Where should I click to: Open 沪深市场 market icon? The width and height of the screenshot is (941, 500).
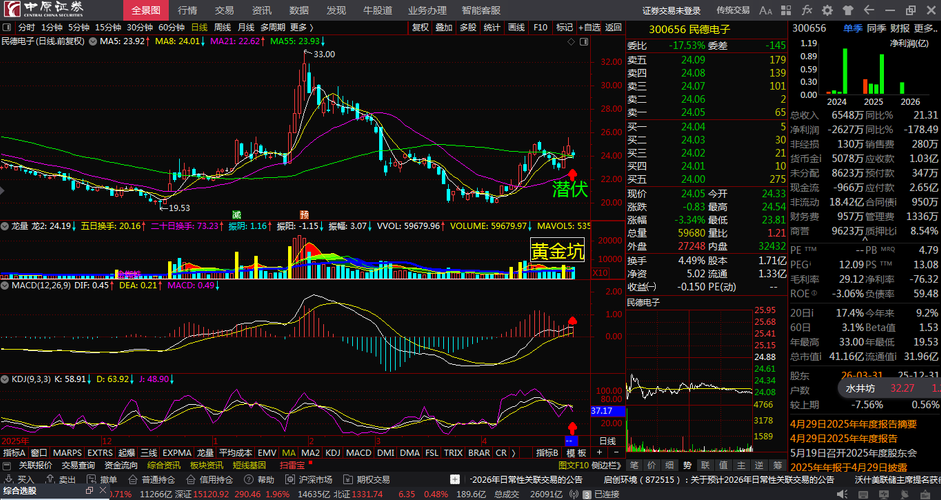[x=290, y=480]
